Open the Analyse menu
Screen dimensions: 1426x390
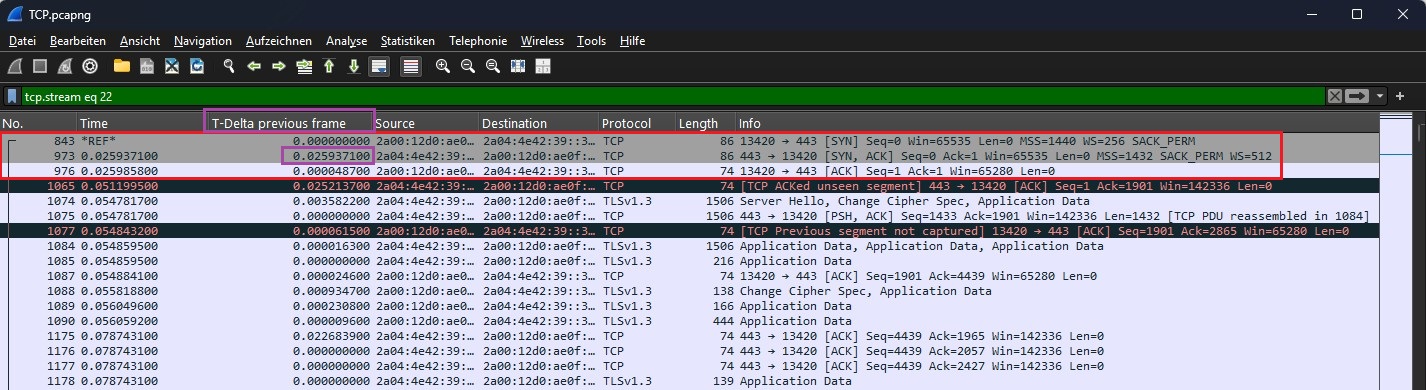[x=347, y=41]
